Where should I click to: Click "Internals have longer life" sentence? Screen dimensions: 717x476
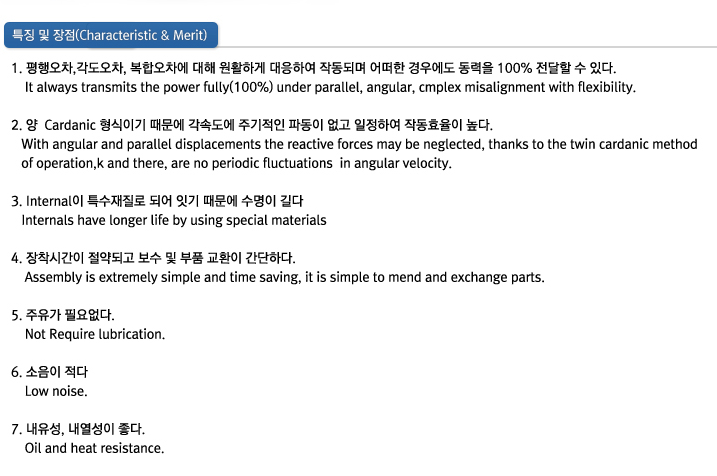tap(174, 220)
